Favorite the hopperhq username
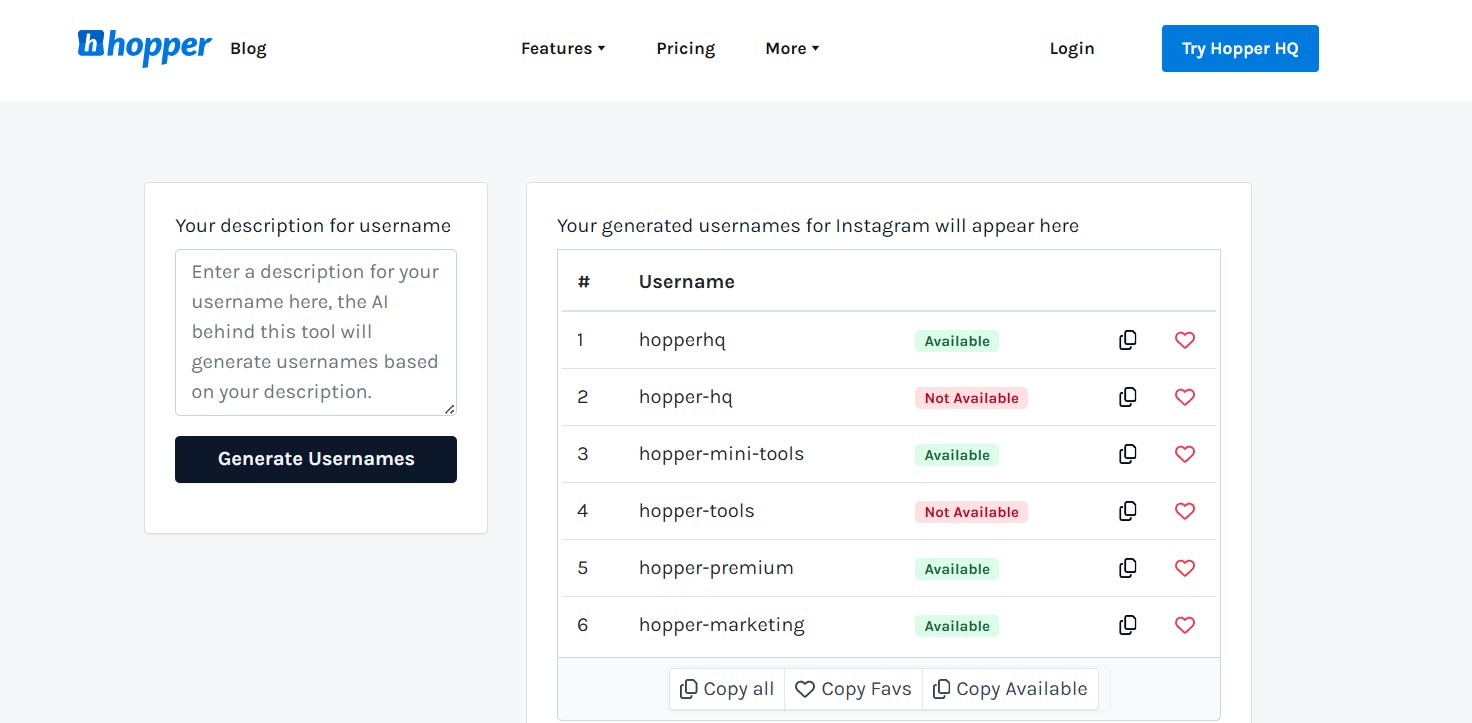 [x=1185, y=340]
